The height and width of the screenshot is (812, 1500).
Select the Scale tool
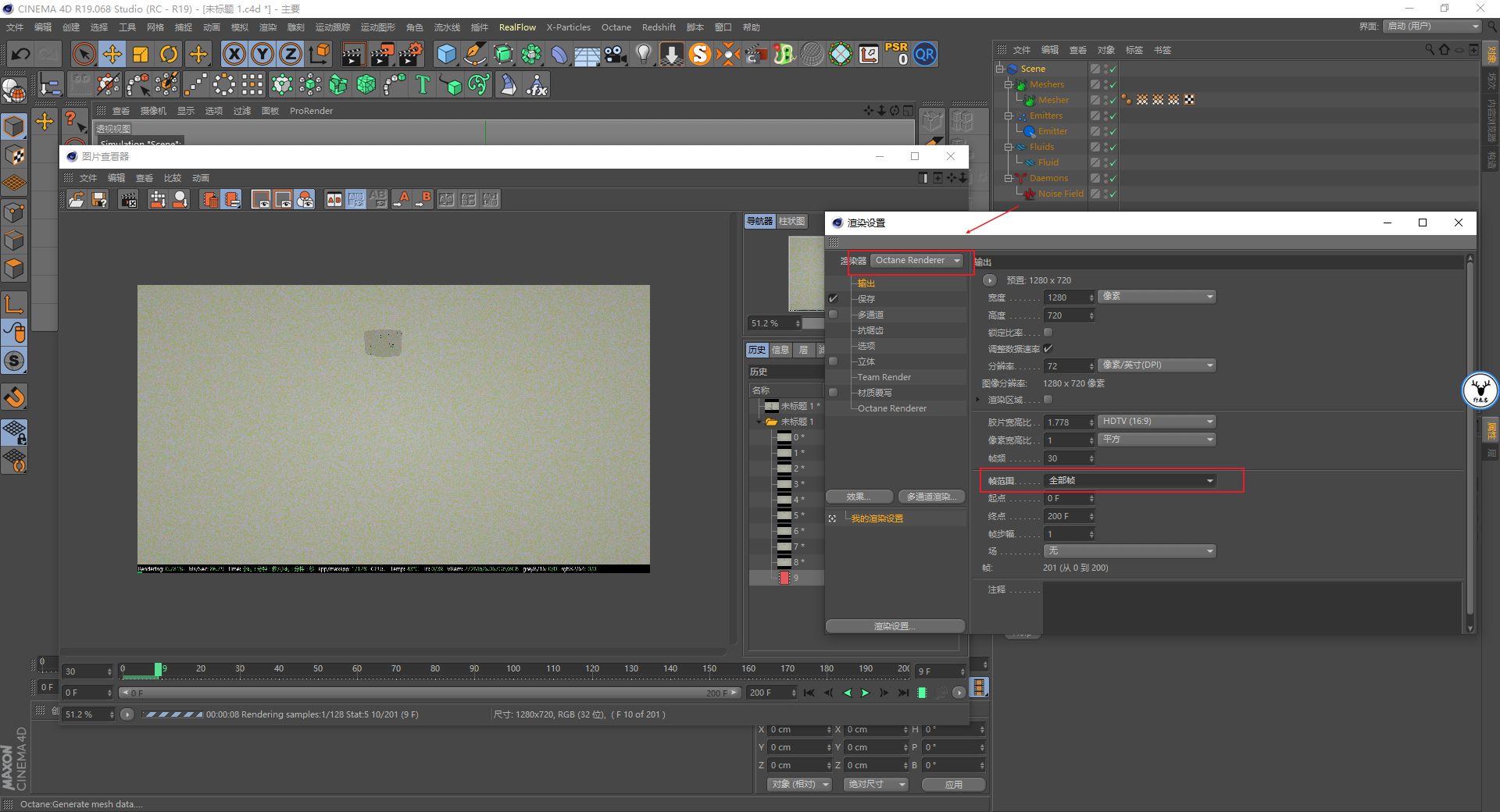(x=141, y=54)
